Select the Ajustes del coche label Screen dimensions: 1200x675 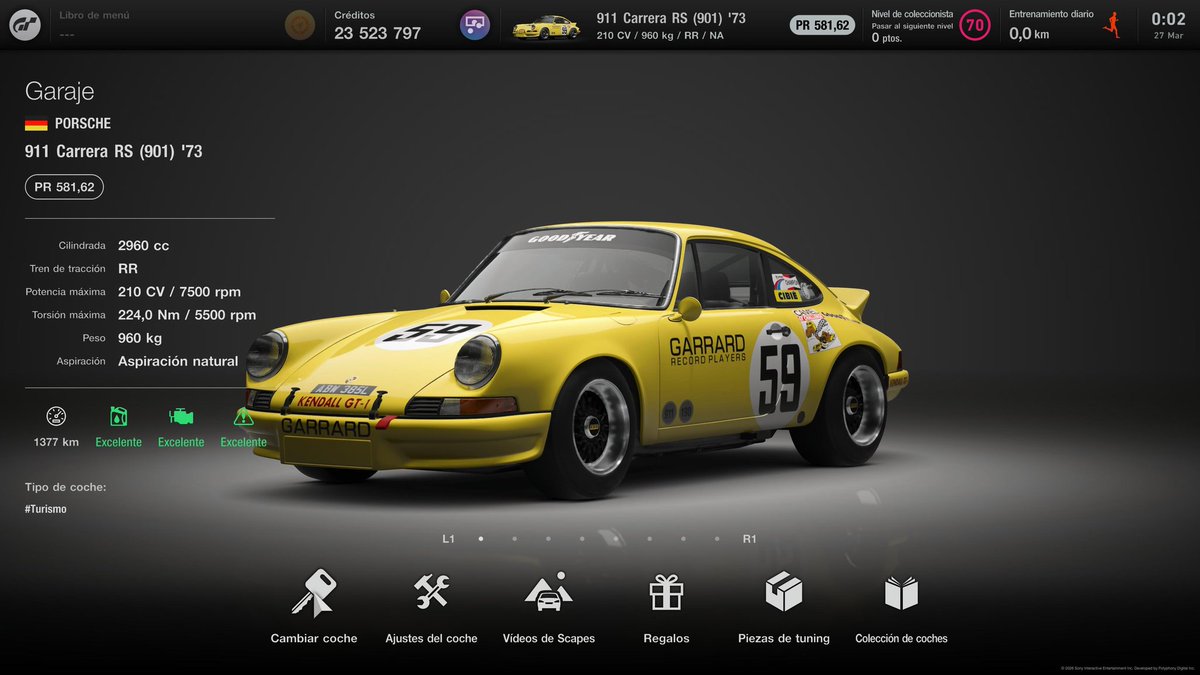[x=431, y=638]
